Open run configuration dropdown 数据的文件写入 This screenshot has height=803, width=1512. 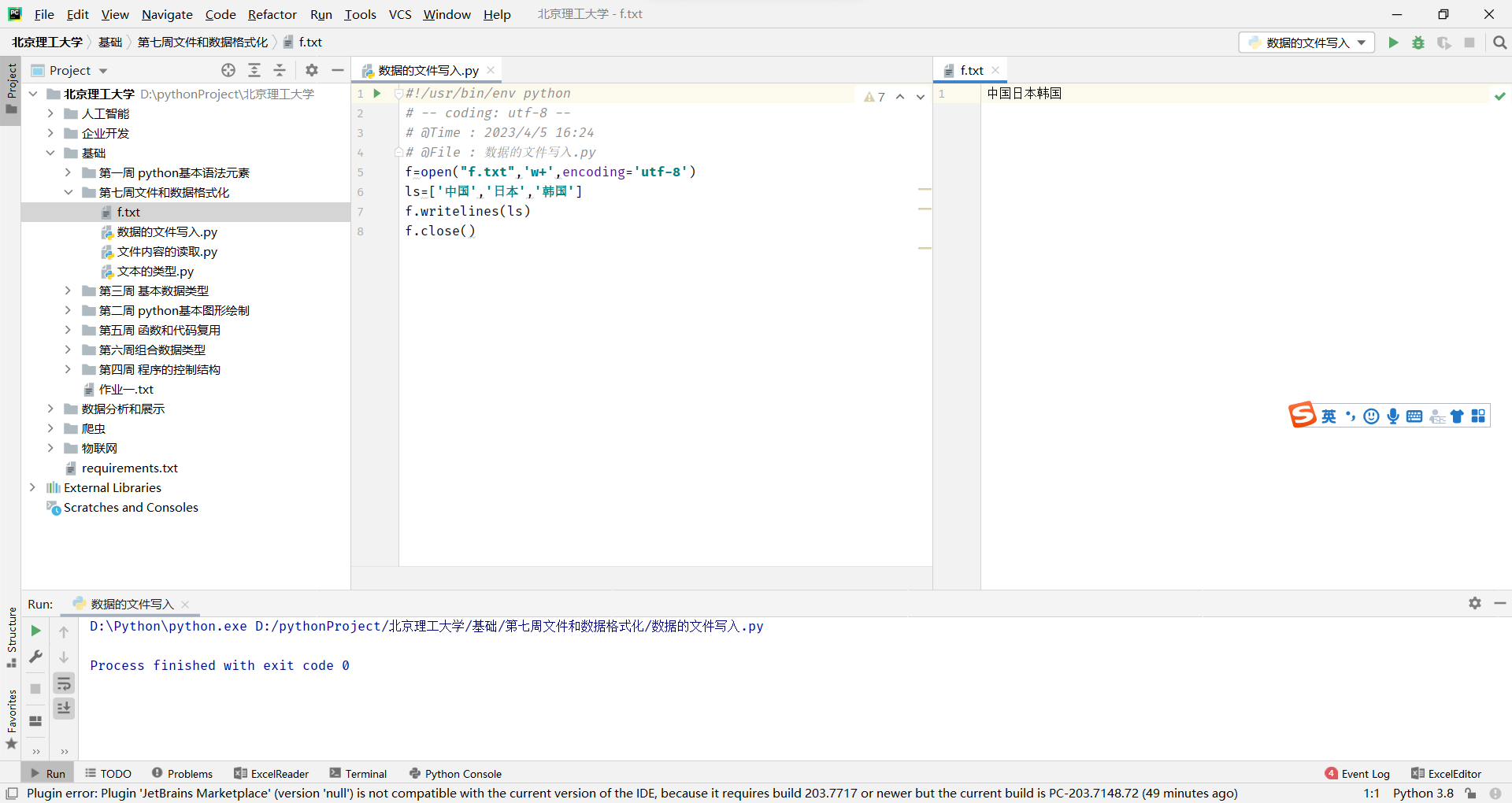[1306, 43]
